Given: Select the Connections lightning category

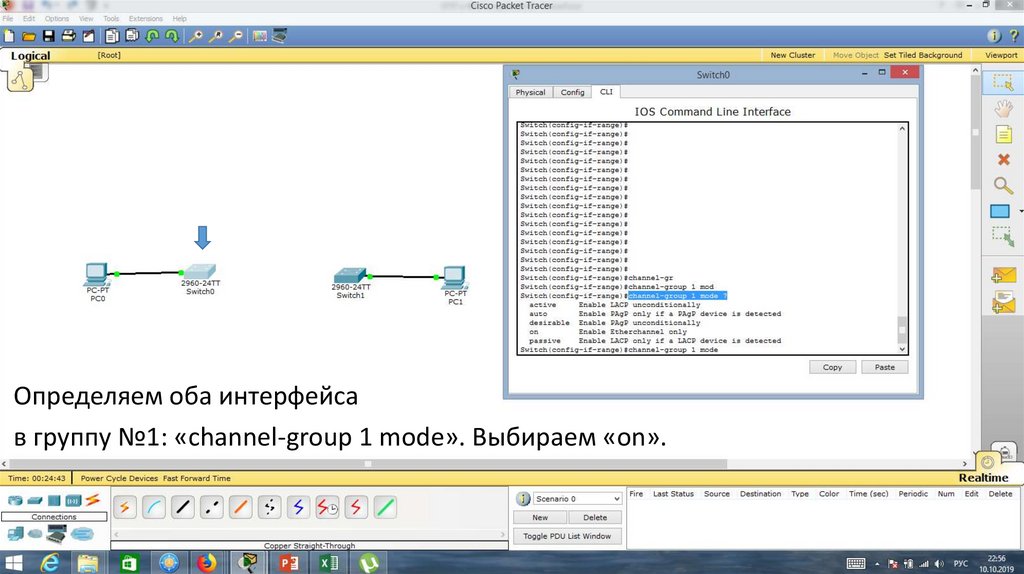Looking at the screenshot, I should click(x=93, y=500).
